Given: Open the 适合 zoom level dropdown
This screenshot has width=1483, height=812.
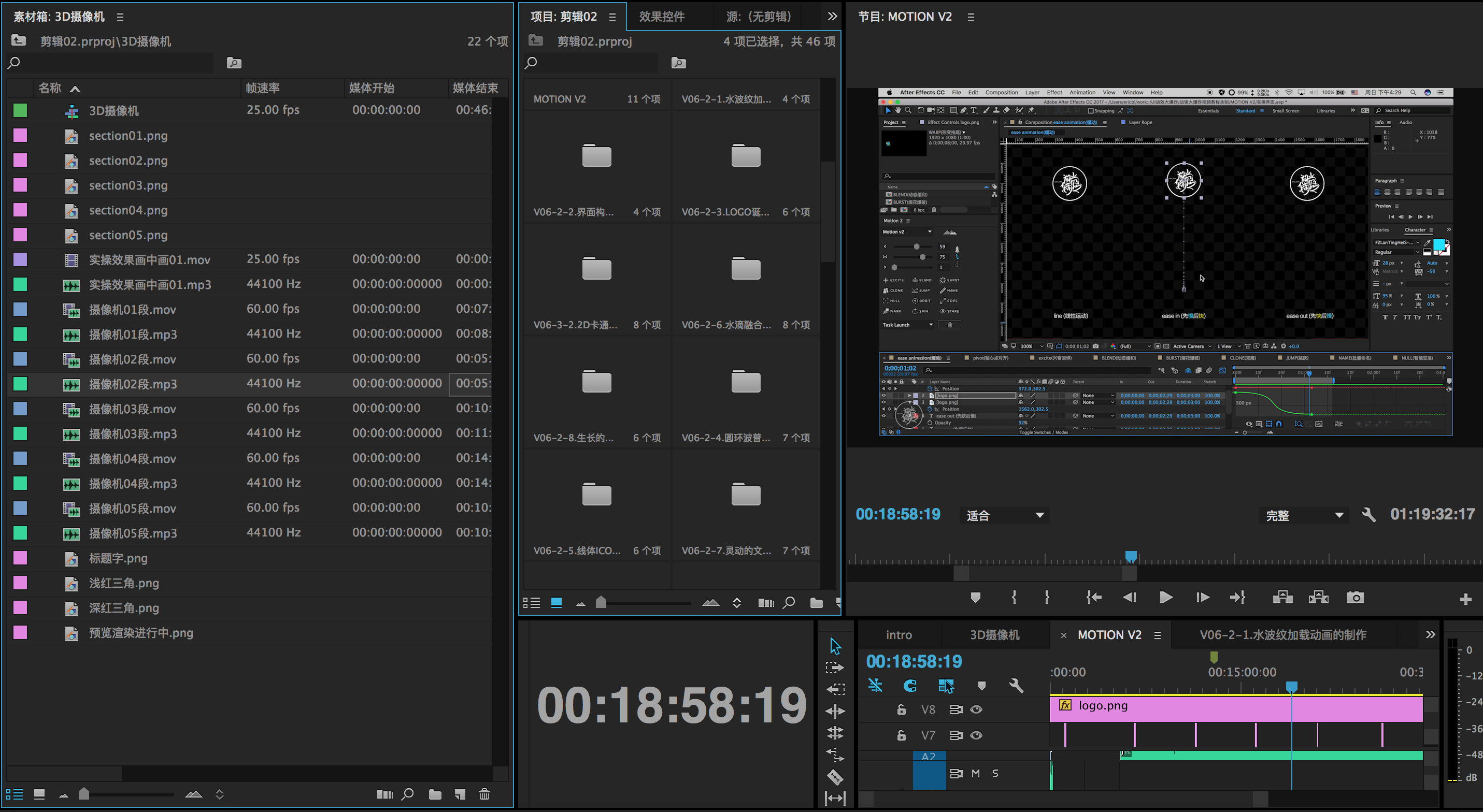Looking at the screenshot, I should click(1005, 515).
